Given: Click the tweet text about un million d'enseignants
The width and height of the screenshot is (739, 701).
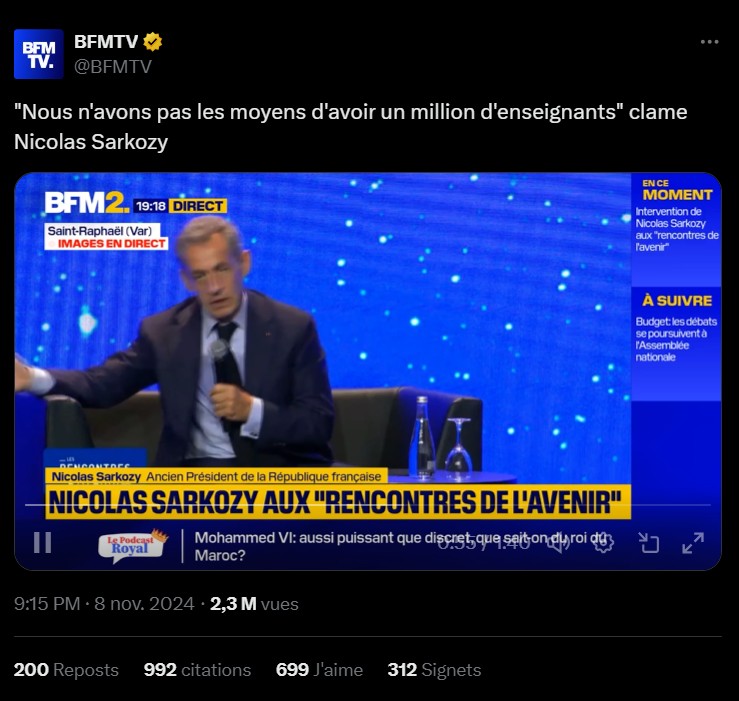Looking at the screenshot, I should [351, 126].
